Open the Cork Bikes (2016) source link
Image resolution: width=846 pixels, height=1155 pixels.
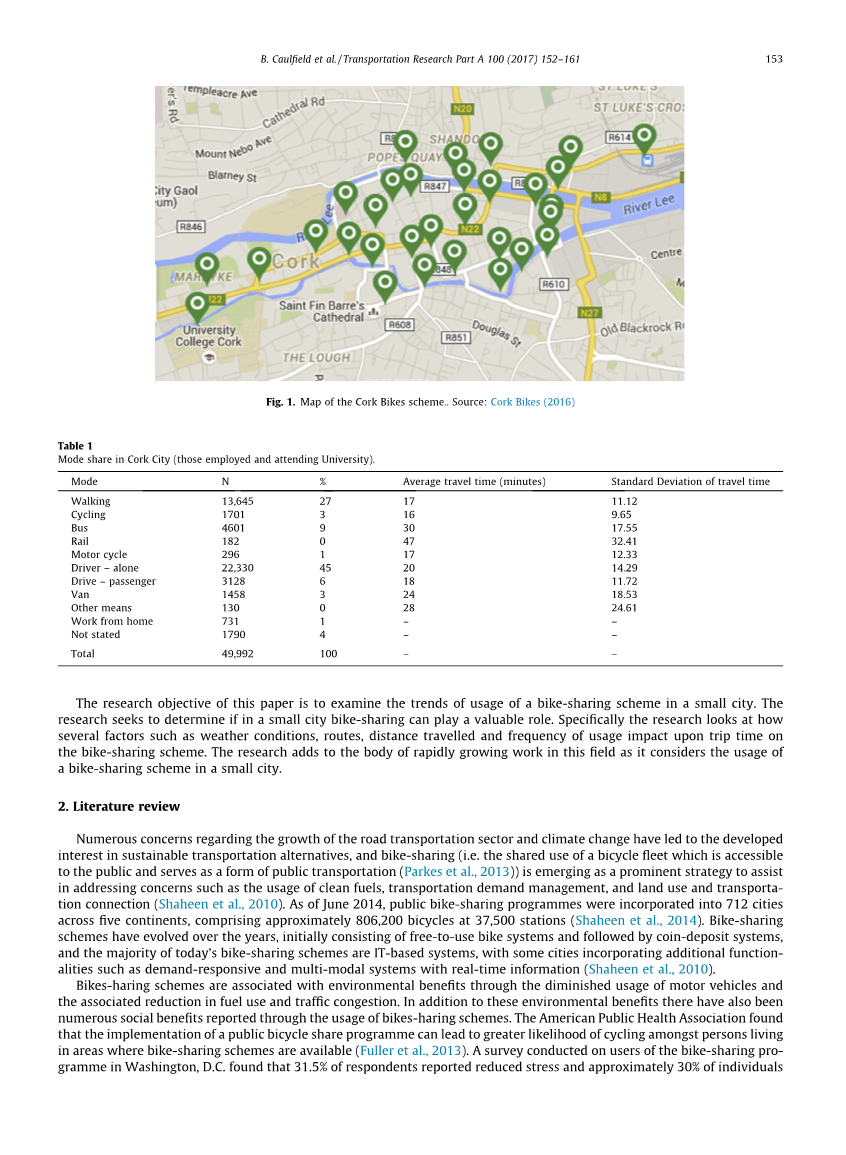click(x=532, y=402)
